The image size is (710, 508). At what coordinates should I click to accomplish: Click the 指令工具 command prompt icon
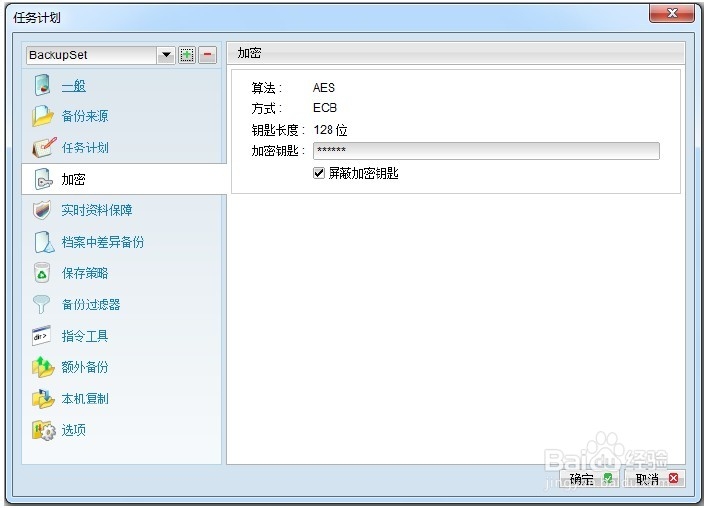coord(41,336)
